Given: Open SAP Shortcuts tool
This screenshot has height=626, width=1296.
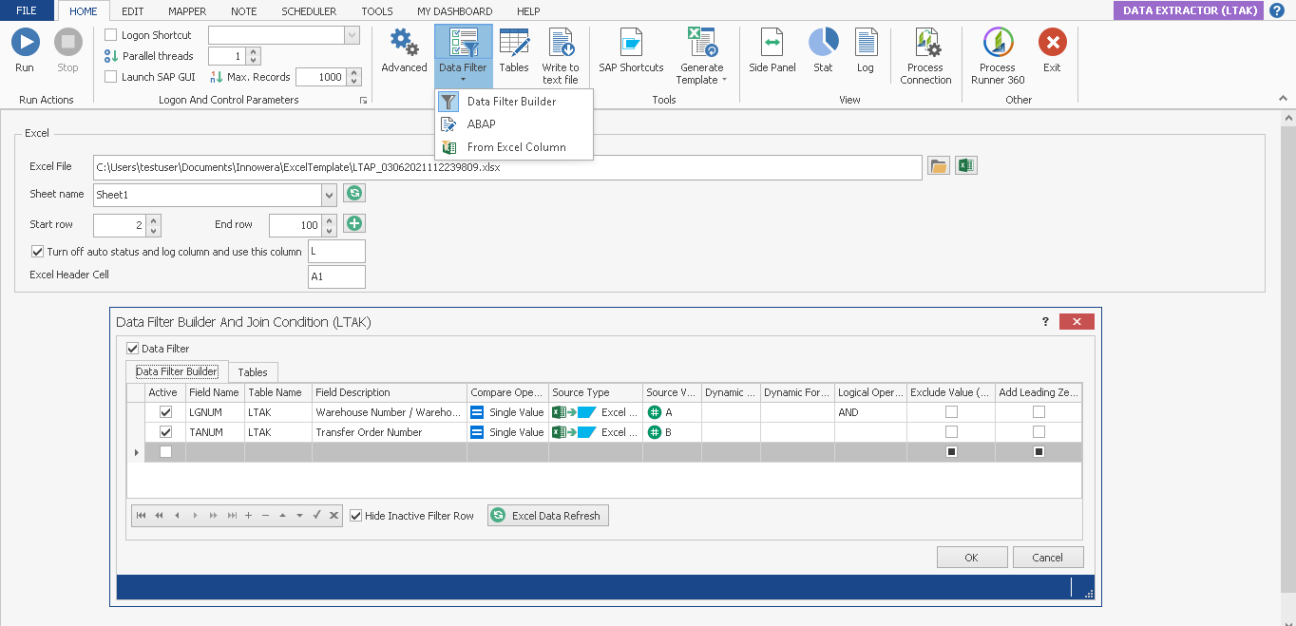Looking at the screenshot, I should [631, 43].
